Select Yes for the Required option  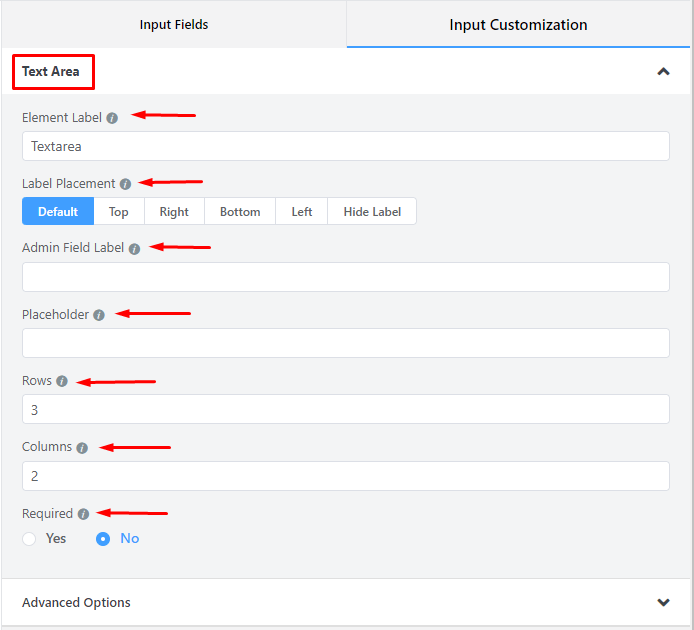pos(29,539)
